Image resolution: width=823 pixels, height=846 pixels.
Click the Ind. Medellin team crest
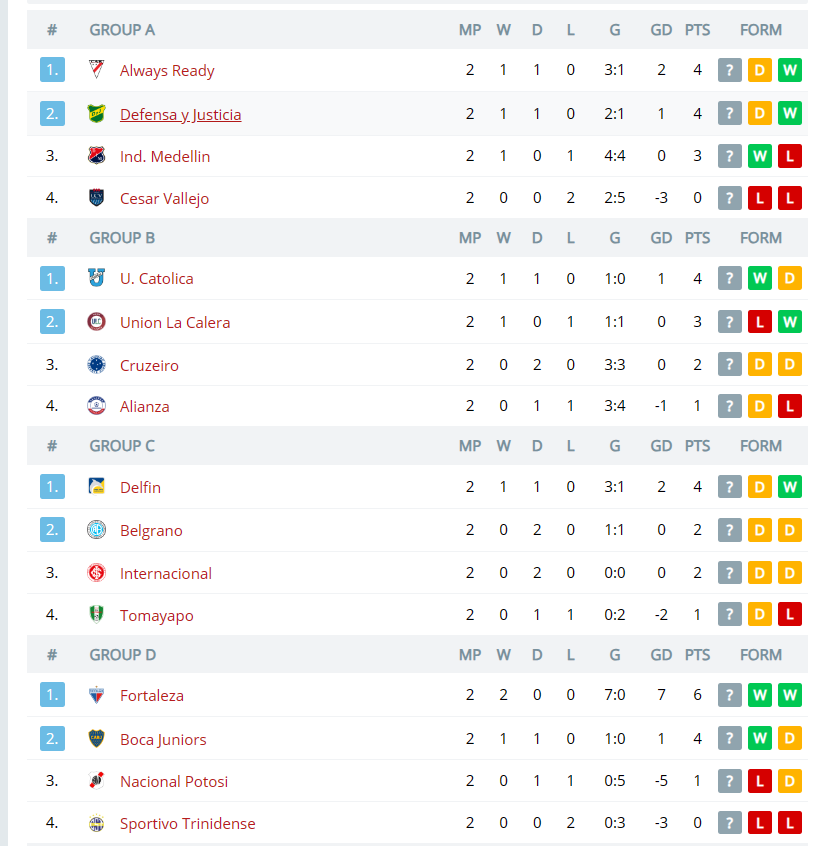point(97,156)
